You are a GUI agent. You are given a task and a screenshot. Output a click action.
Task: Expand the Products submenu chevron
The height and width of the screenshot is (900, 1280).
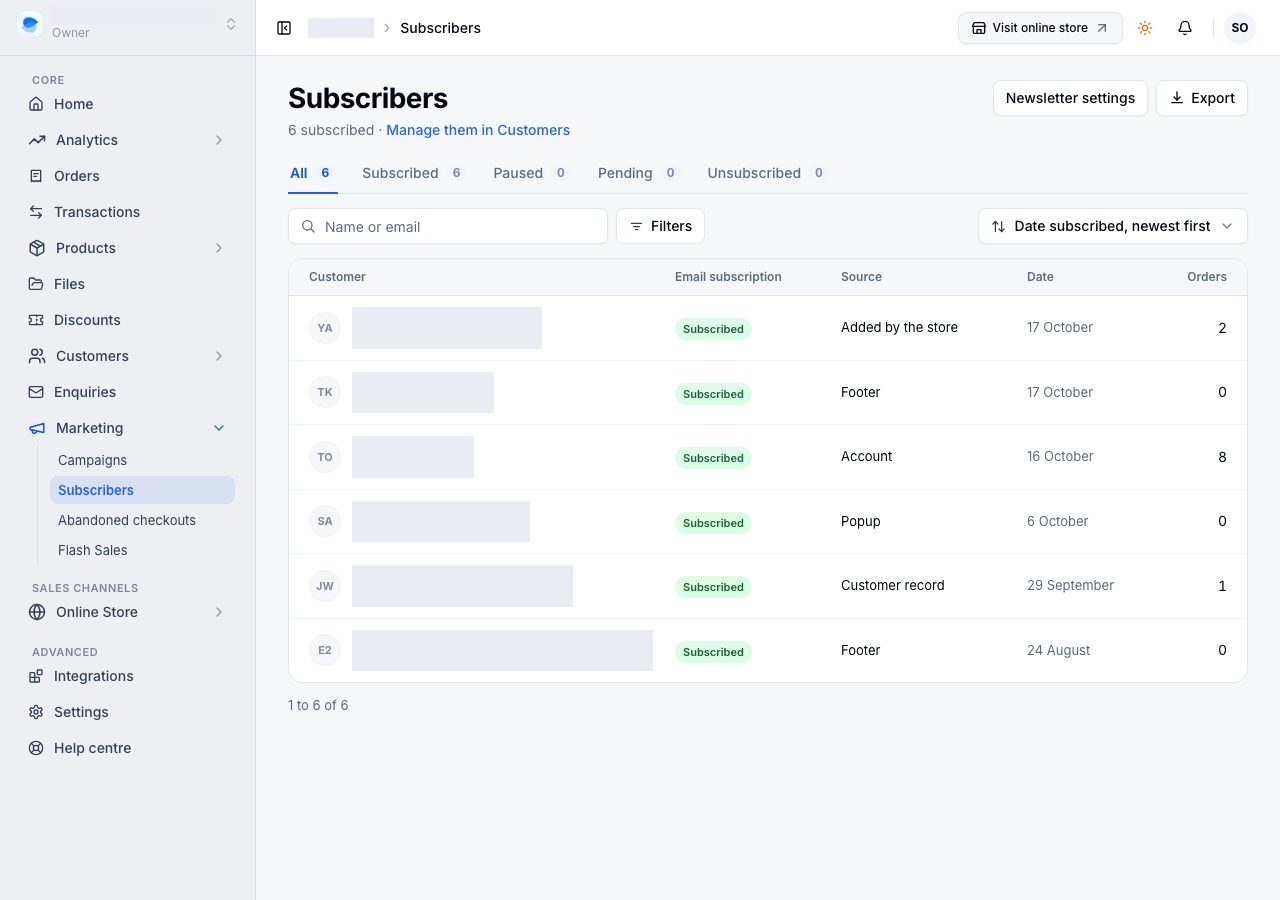[219, 248]
